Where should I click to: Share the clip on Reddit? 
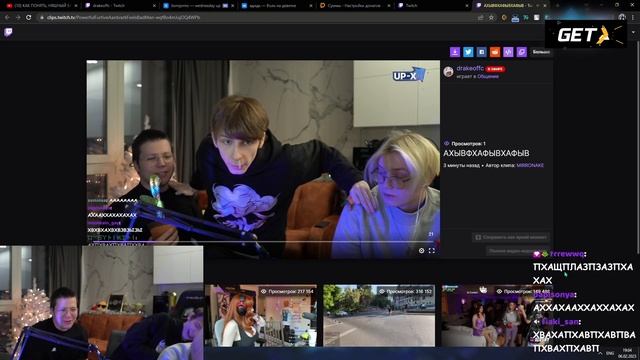[495, 52]
